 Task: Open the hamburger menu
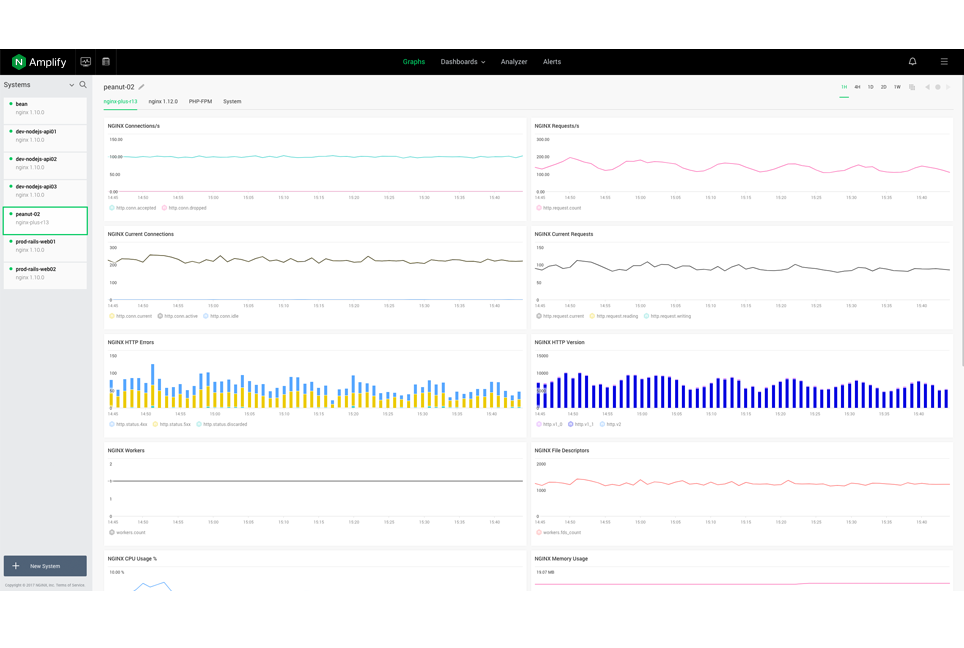tap(944, 61)
